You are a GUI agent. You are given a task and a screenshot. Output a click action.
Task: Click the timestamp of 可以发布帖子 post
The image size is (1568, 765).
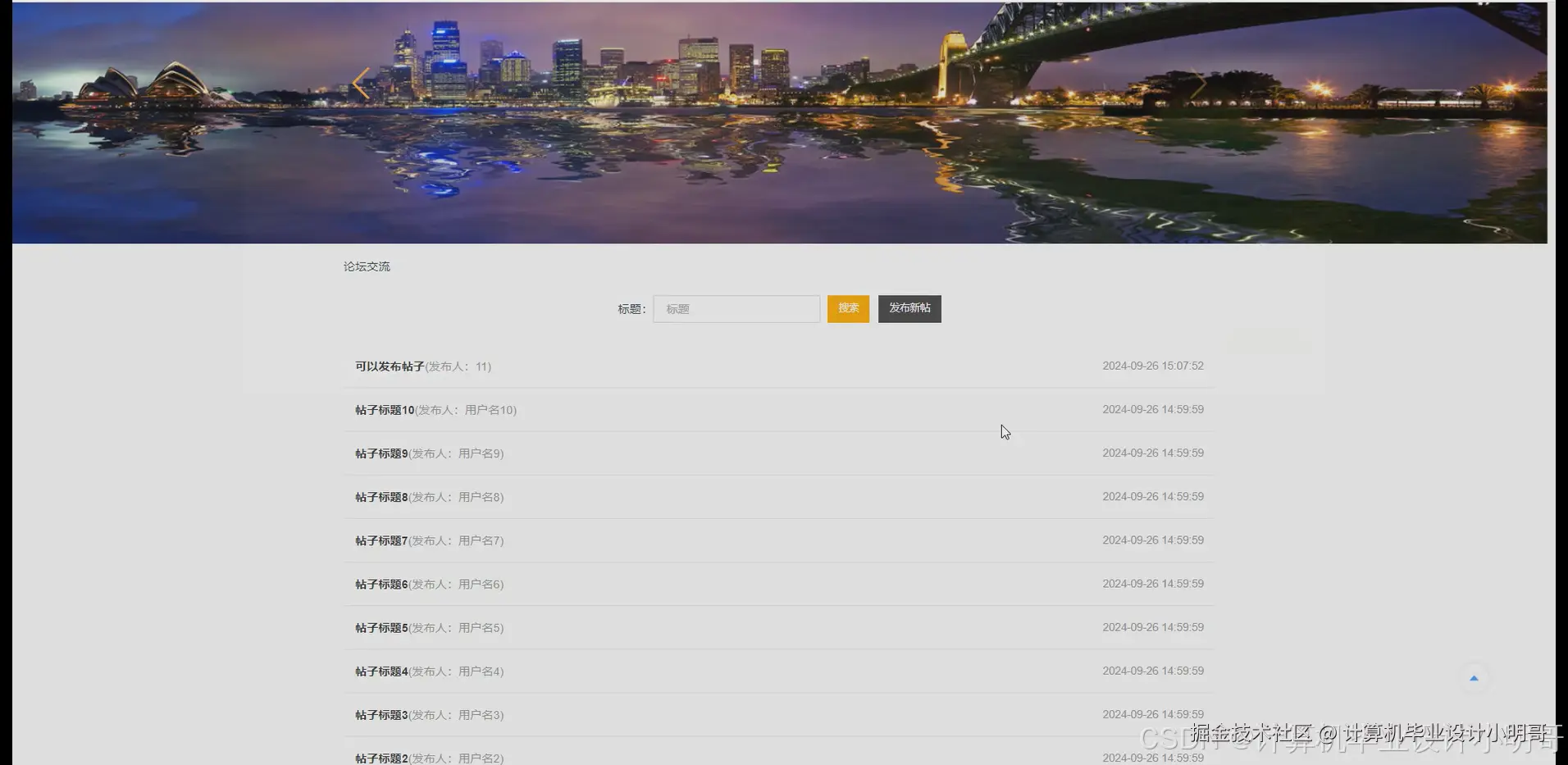1153,366
